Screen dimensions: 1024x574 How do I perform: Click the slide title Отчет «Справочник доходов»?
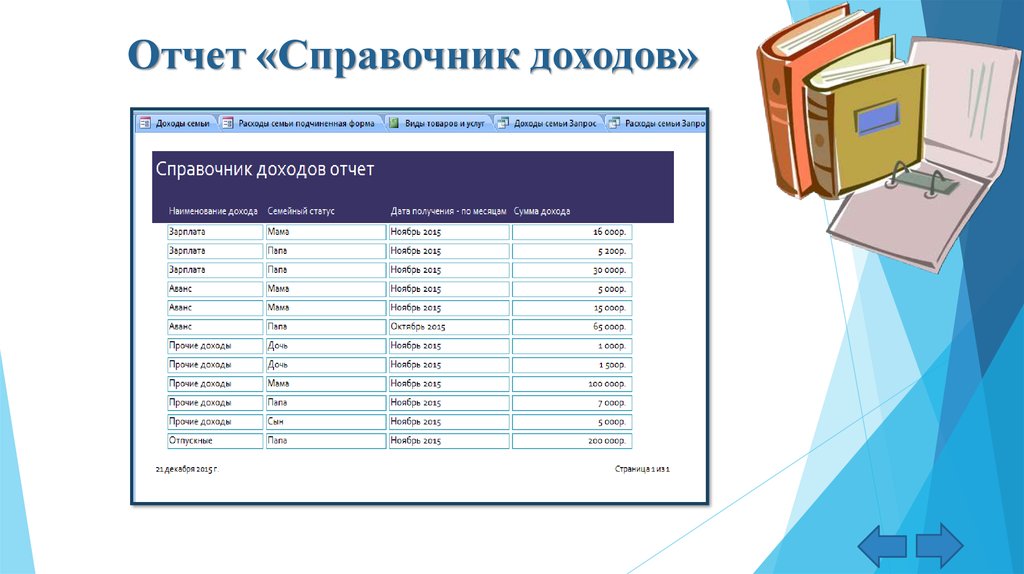[413, 55]
